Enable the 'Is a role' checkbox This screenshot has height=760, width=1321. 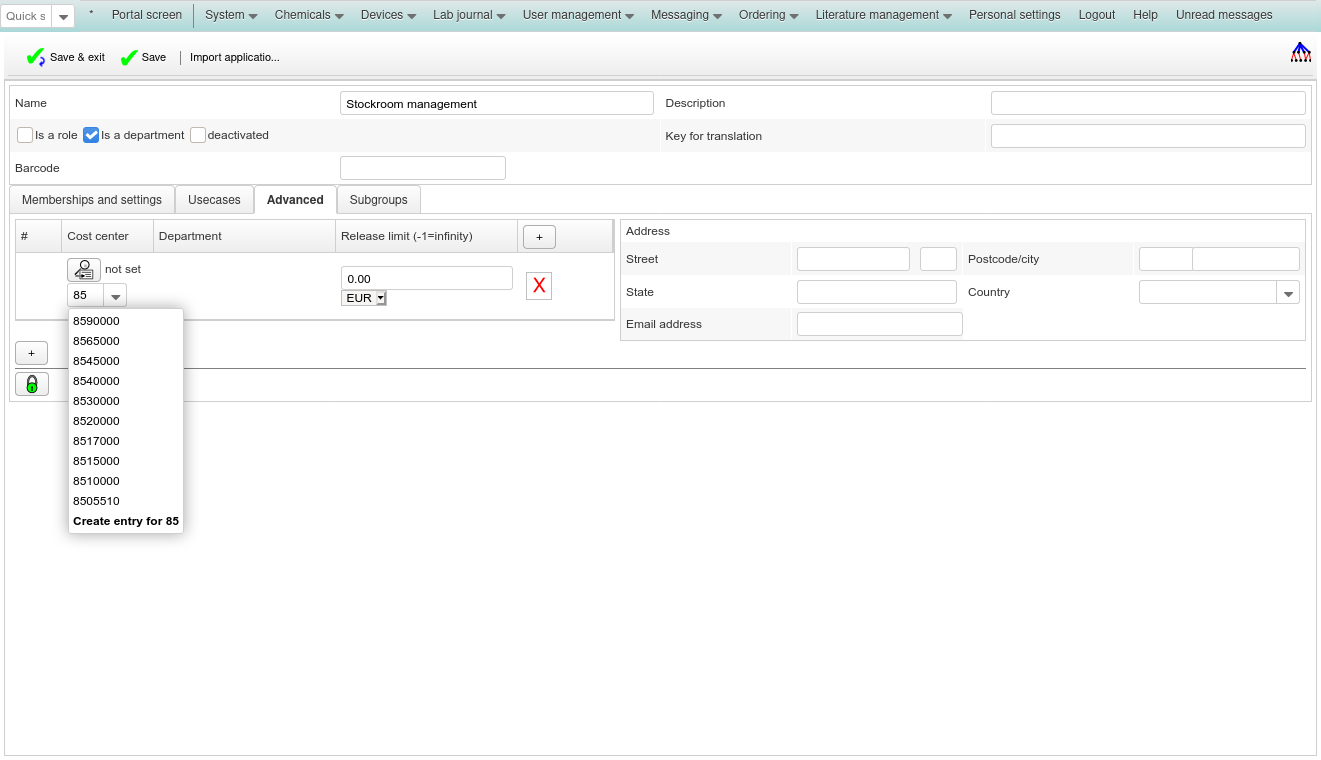(25, 135)
